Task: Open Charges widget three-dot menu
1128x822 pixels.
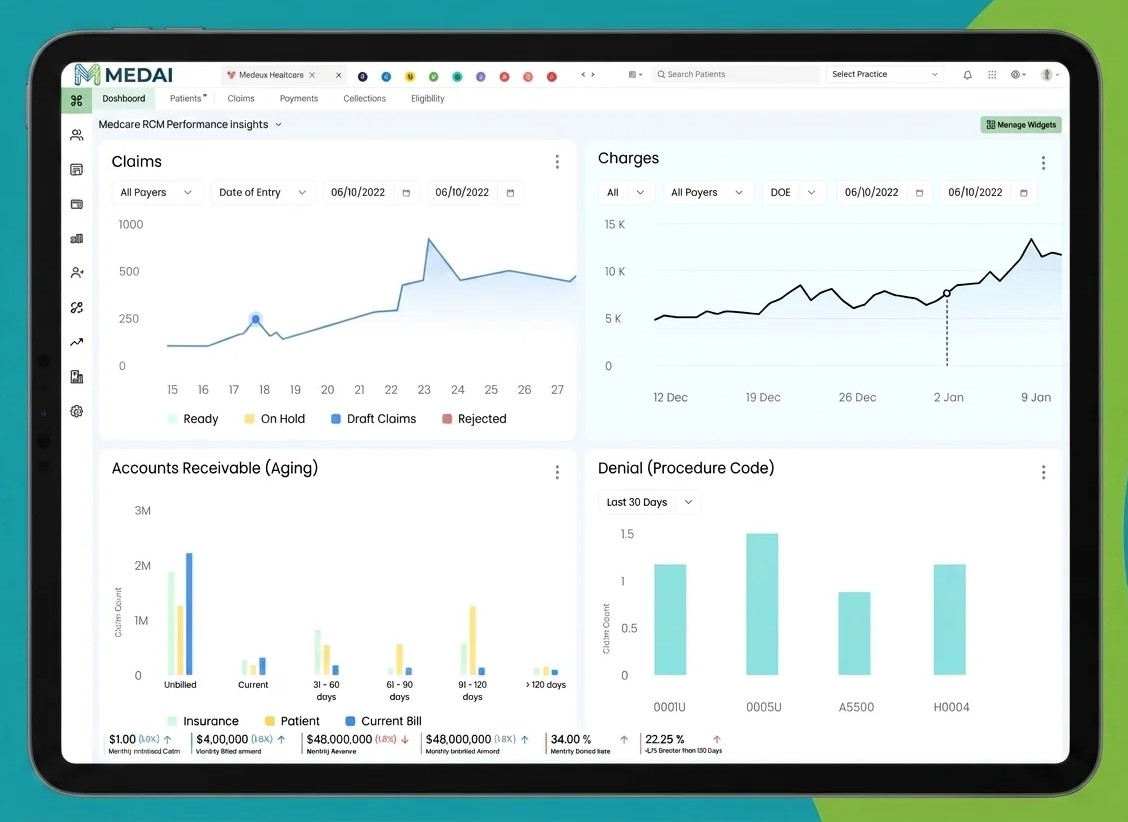Action: point(1043,163)
